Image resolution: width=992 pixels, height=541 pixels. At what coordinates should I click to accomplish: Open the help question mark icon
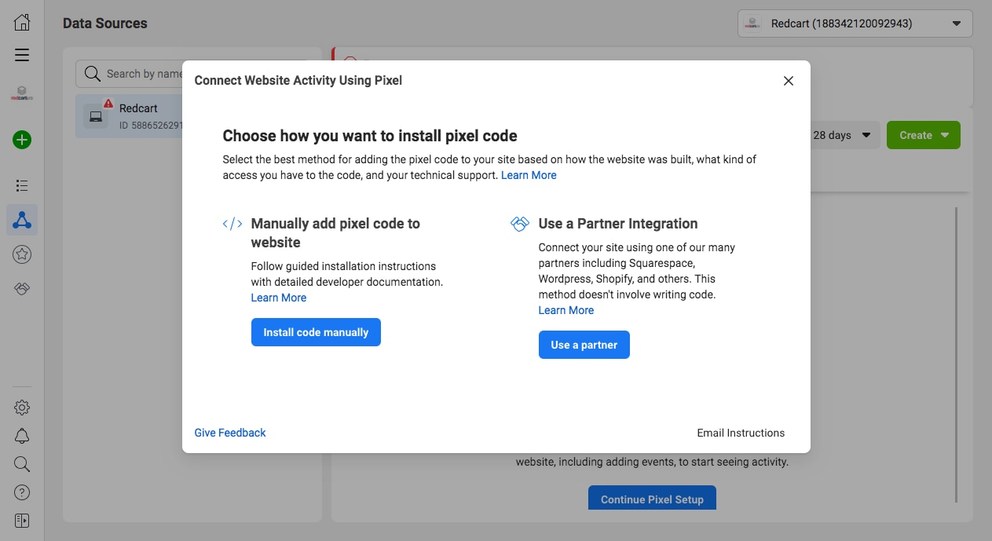[22, 492]
